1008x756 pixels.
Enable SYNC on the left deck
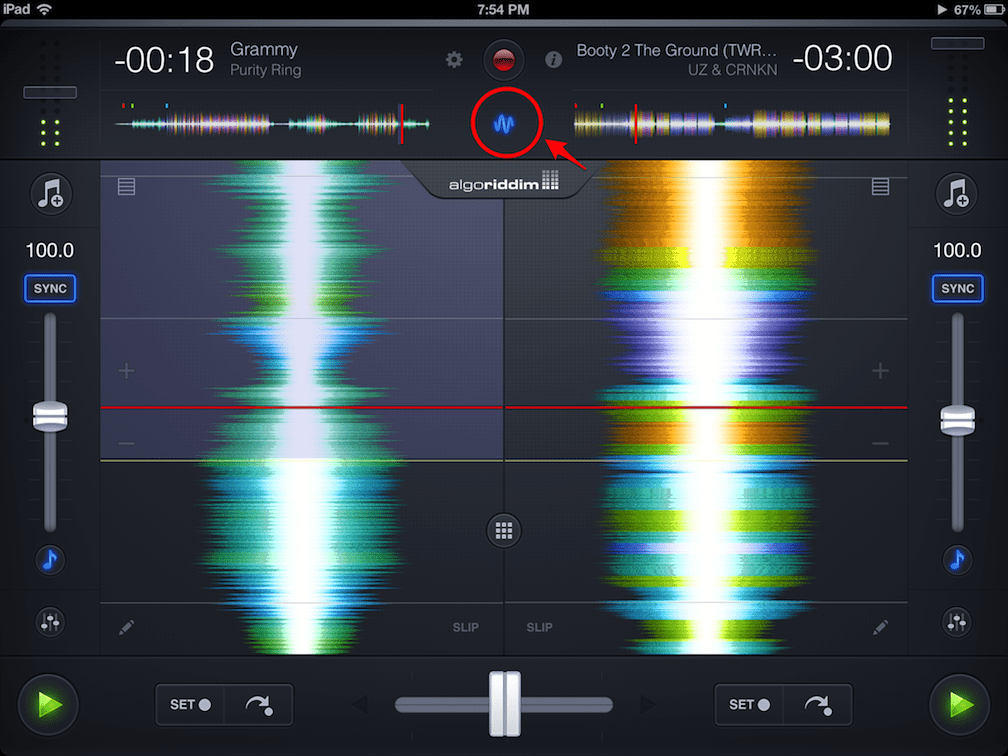coord(49,288)
